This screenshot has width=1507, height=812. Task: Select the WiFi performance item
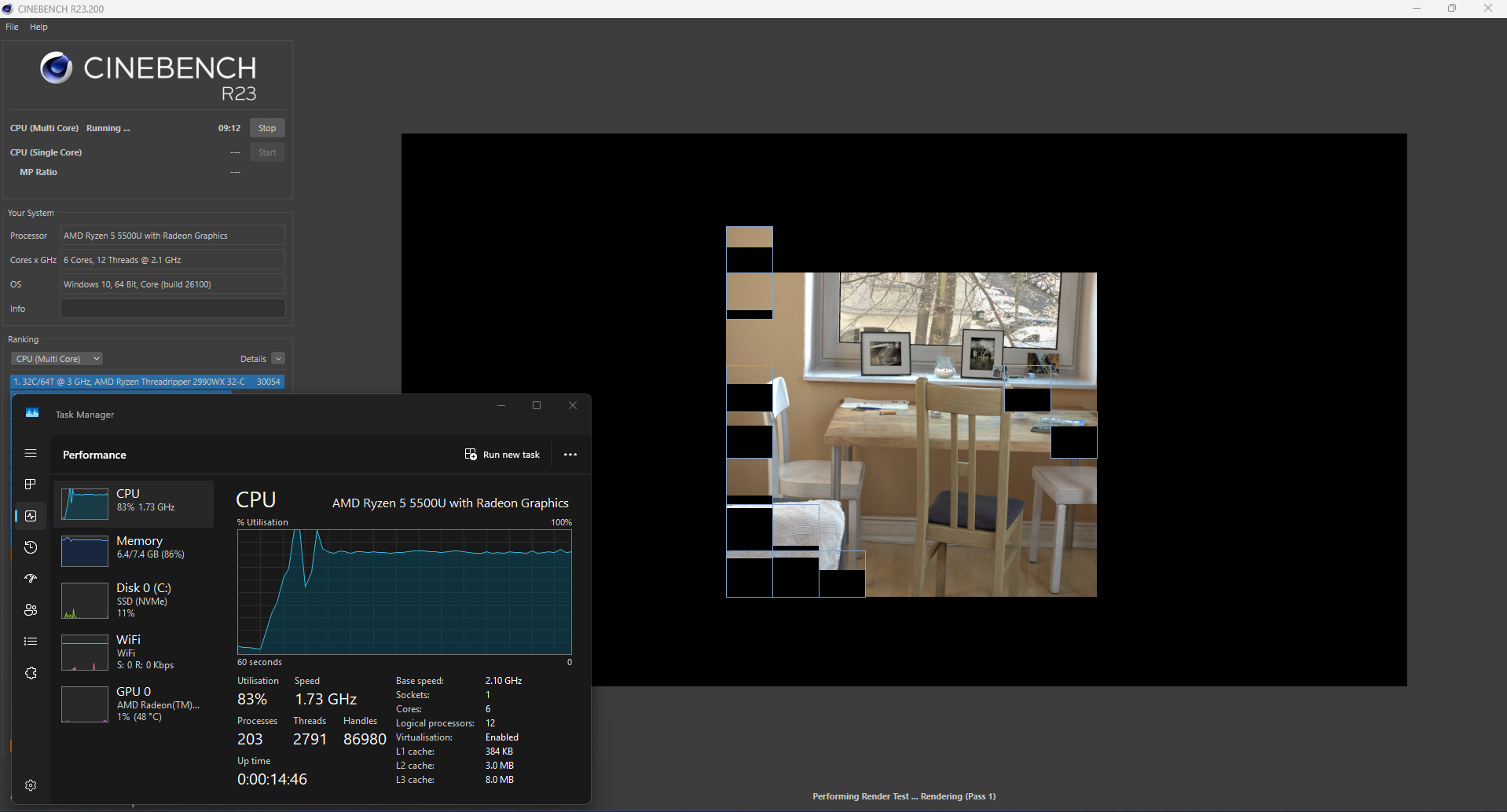tap(134, 652)
